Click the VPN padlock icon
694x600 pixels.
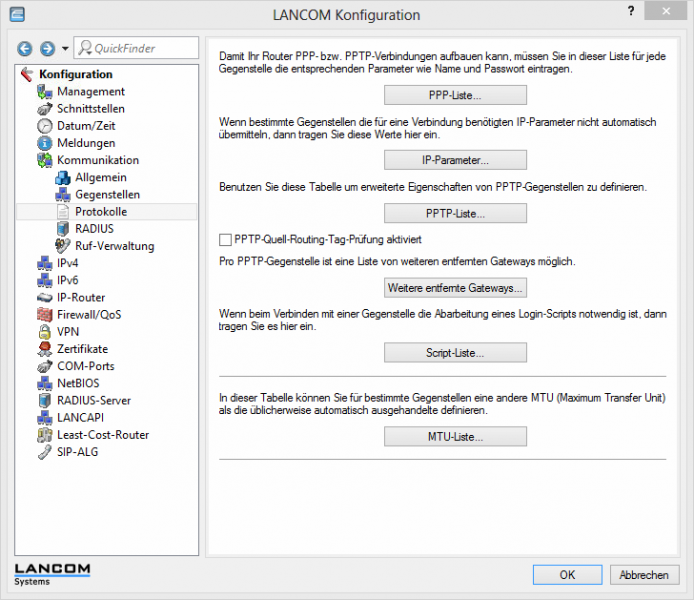point(45,331)
